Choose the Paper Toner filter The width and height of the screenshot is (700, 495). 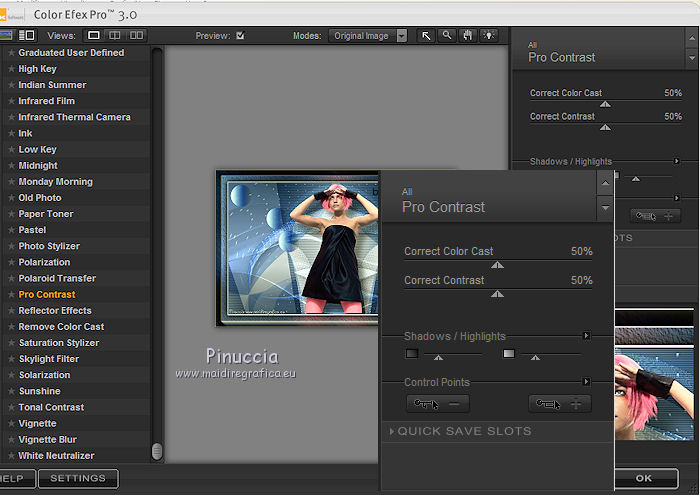[x=46, y=214]
